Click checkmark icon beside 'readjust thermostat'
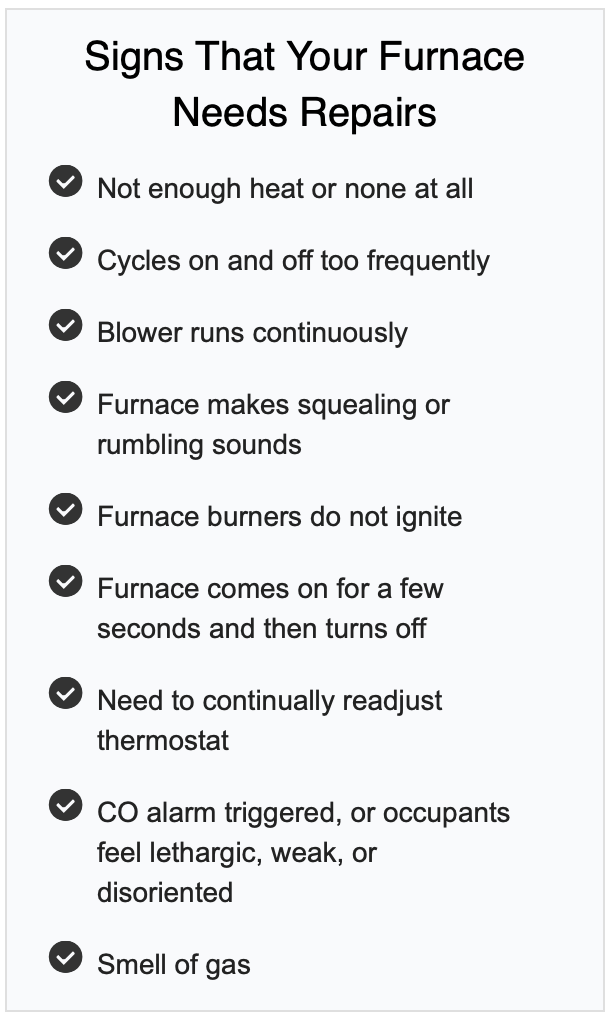 (x=65, y=693)
